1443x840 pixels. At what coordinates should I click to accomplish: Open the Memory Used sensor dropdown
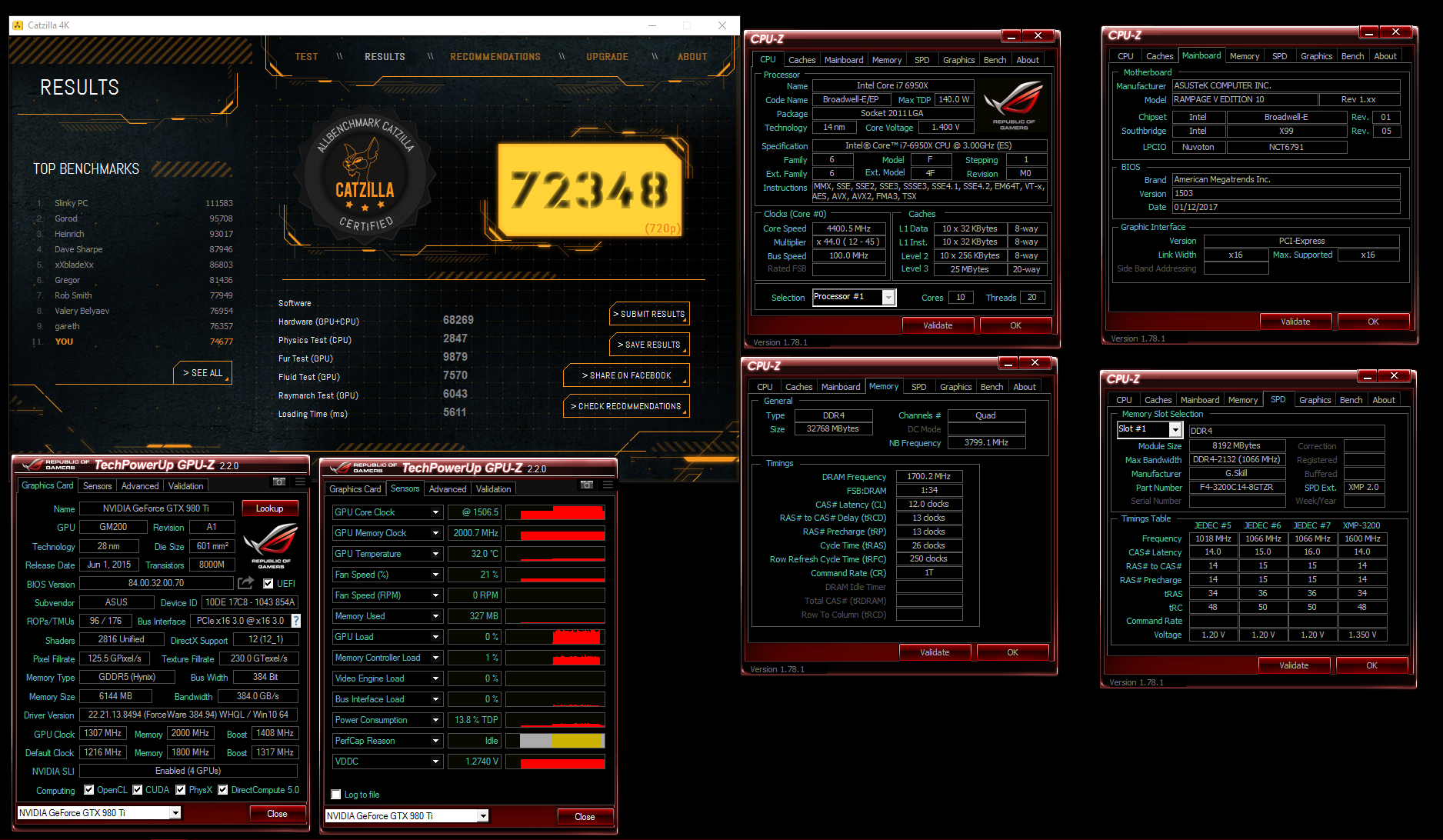point(435,616)
